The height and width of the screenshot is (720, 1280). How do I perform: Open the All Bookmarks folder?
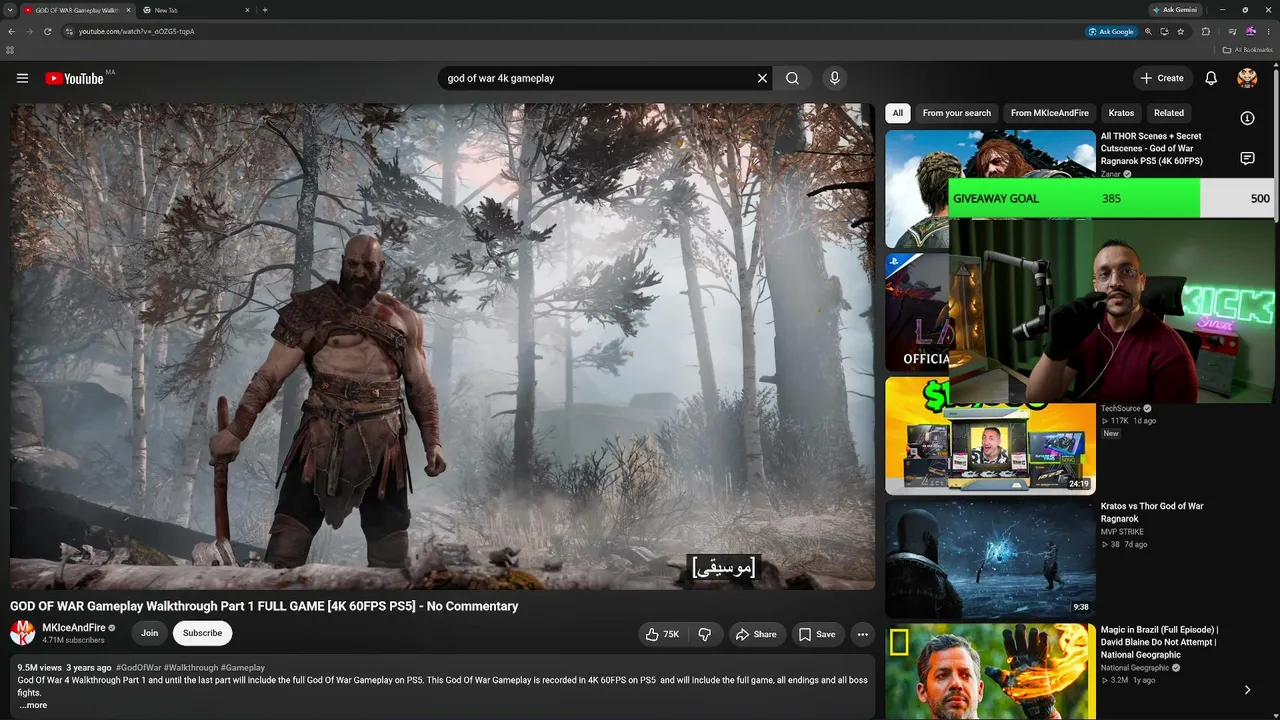(1248, 49)
